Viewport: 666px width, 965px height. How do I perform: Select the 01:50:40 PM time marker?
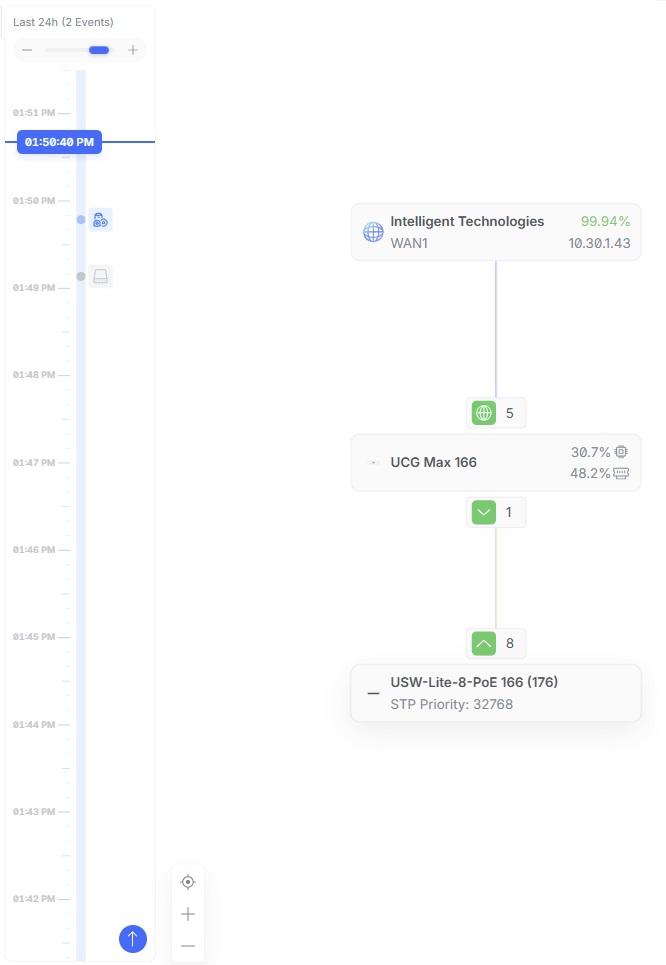59,142
